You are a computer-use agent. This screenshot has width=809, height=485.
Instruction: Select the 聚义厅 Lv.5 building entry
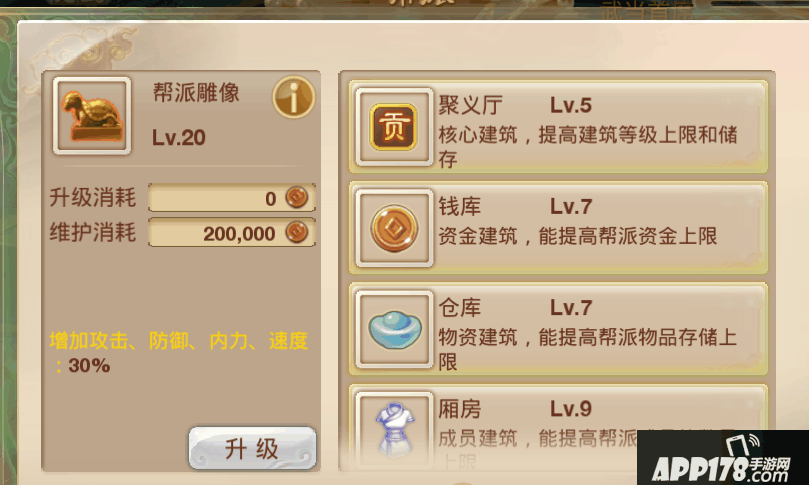pyautogui.click(x=558, y=127)
